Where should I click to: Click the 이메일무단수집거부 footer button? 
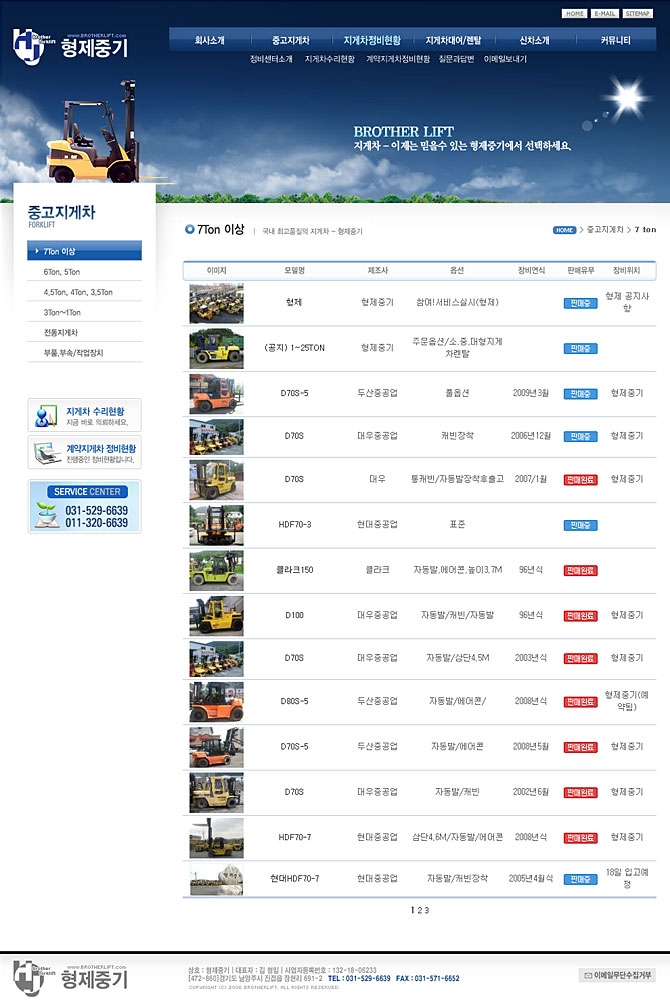click(617, 975)
